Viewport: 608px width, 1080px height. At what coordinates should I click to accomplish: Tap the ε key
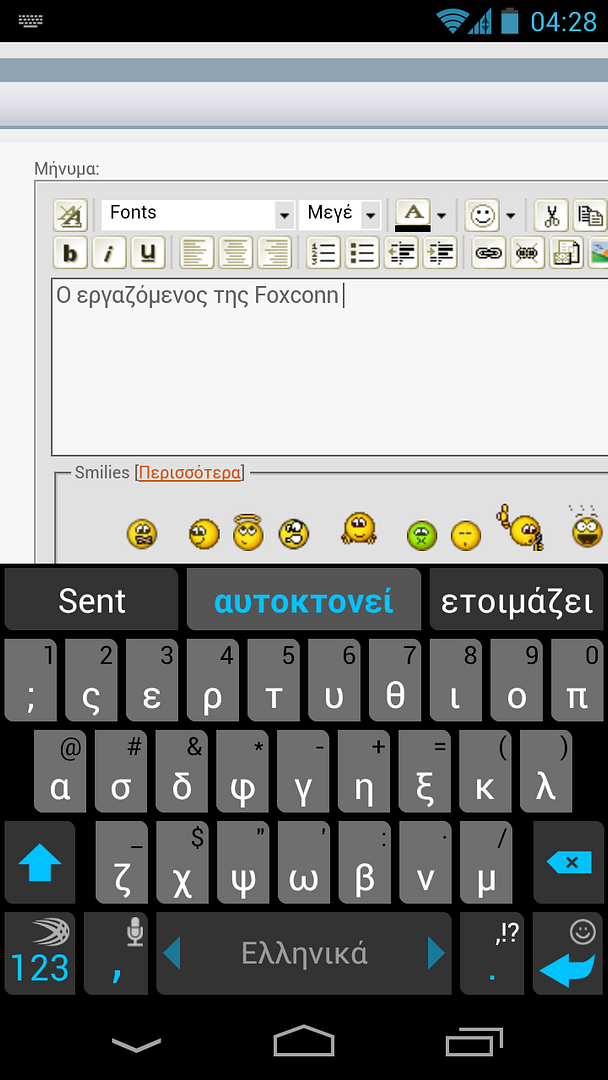[x=152, y=681]
